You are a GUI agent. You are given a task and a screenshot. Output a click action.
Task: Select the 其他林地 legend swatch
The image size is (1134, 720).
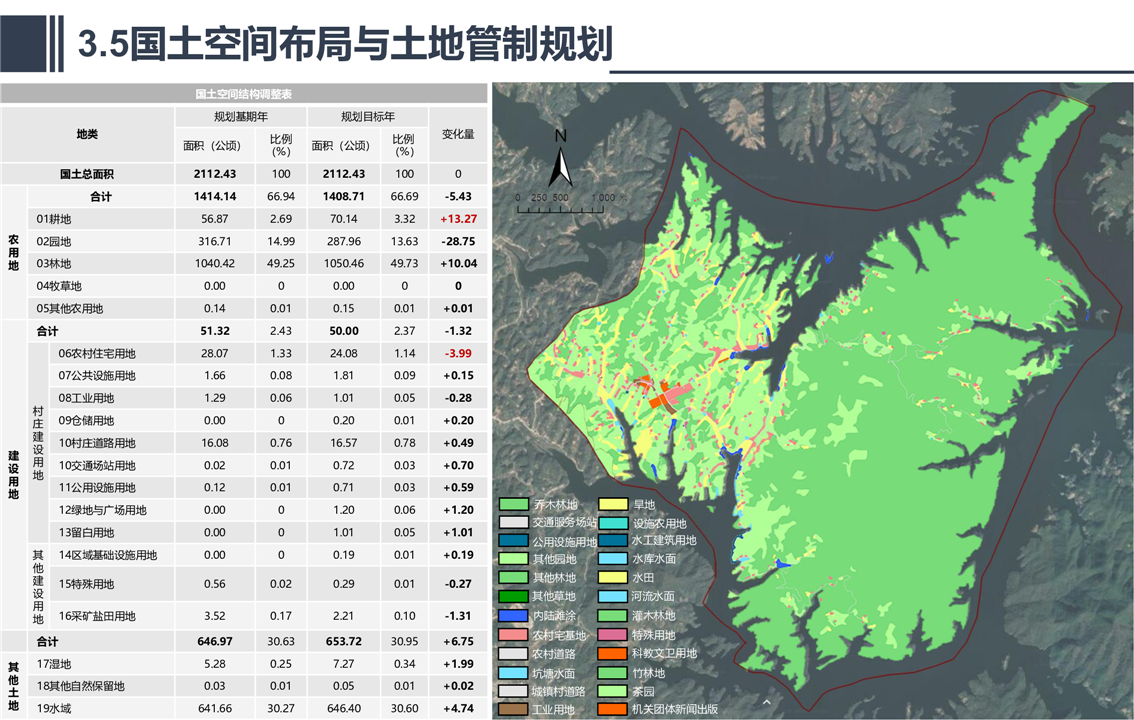513,578
